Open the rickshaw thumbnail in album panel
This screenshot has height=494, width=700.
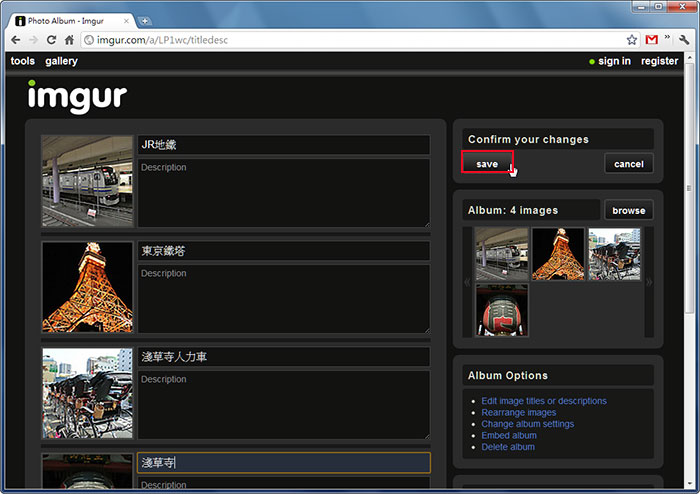(614, 254)
